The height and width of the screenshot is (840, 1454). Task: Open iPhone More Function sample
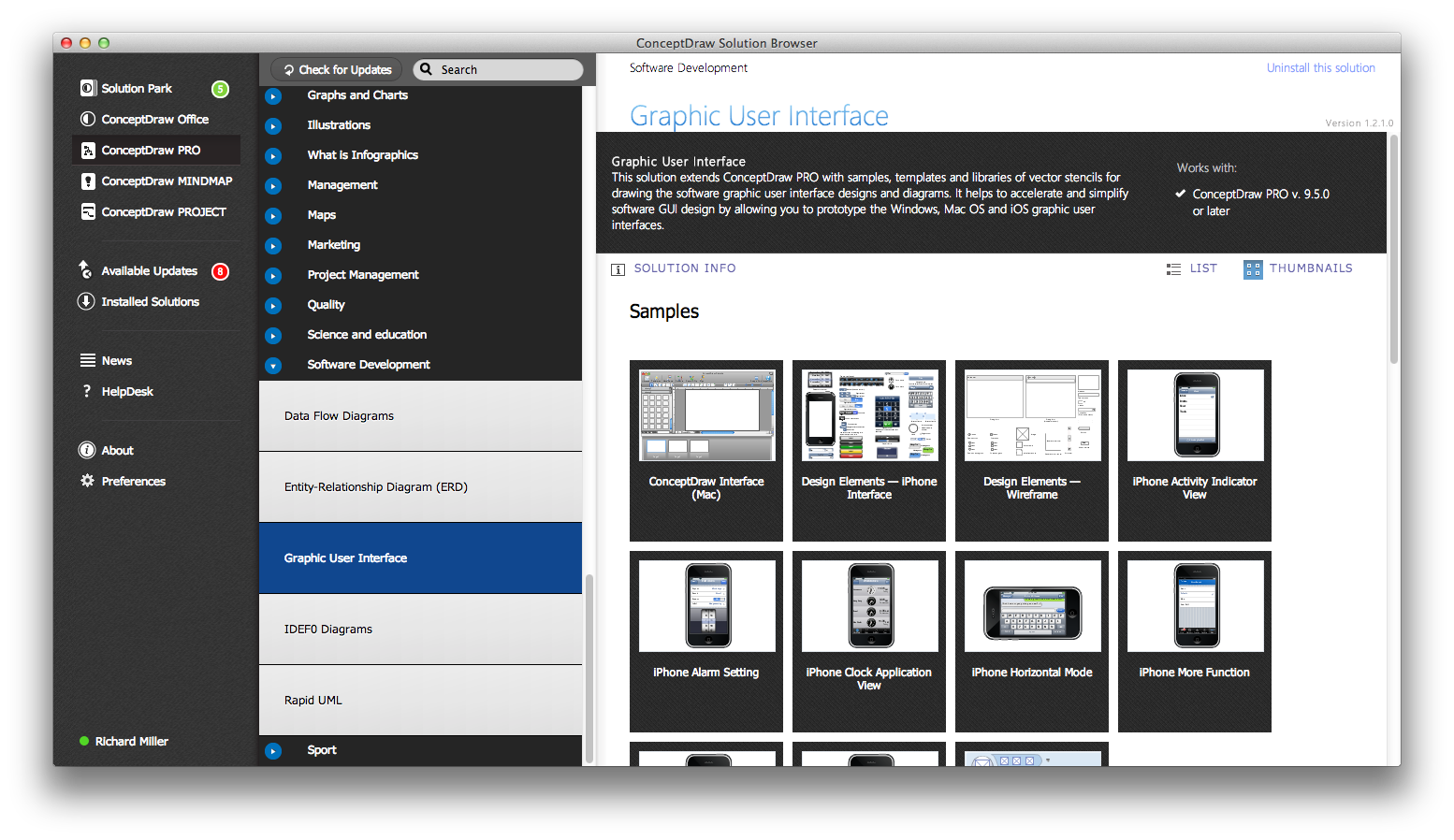[x=1195, y=642]
